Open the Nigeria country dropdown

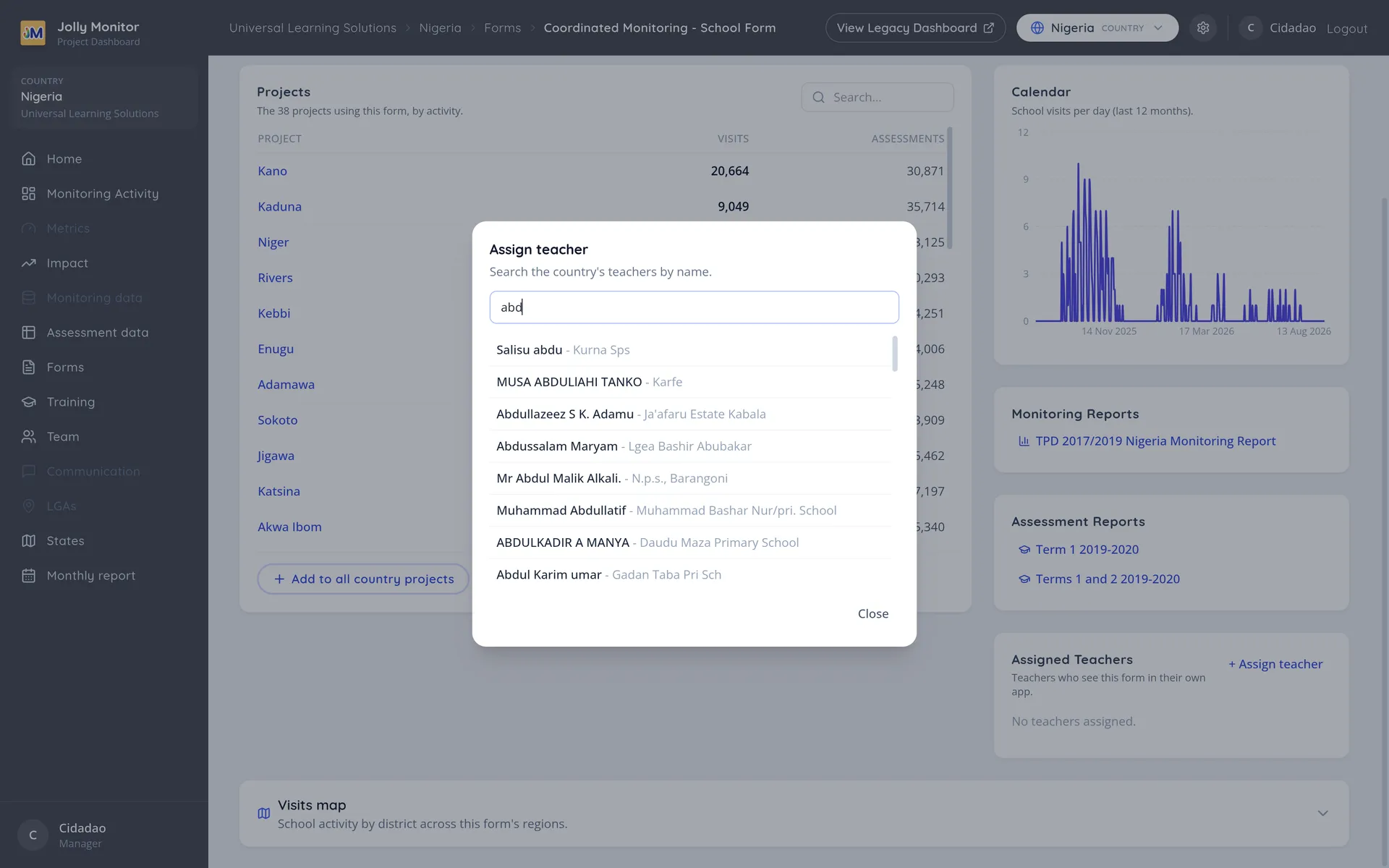[x=1097, y=28]
